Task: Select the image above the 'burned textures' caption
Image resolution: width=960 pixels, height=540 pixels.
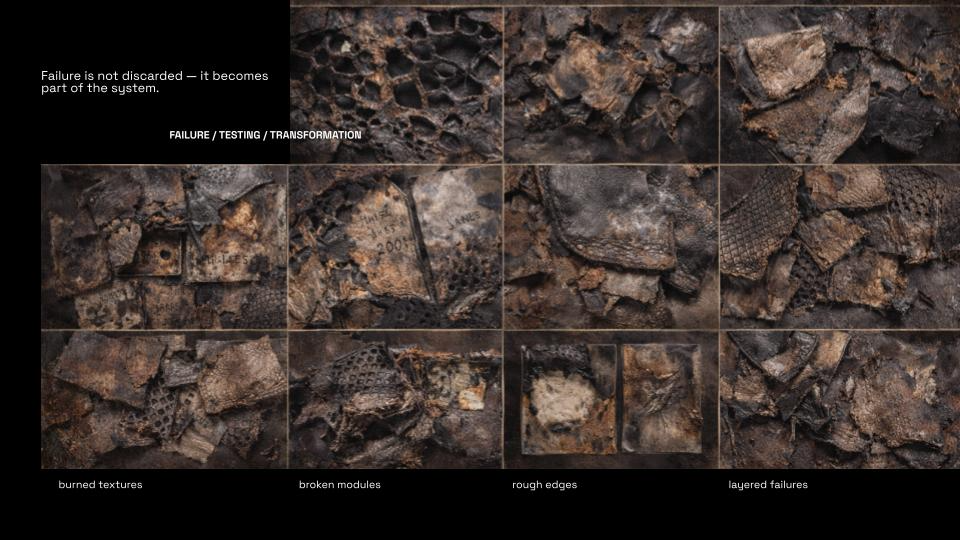Action: click(x=164, y=400)
